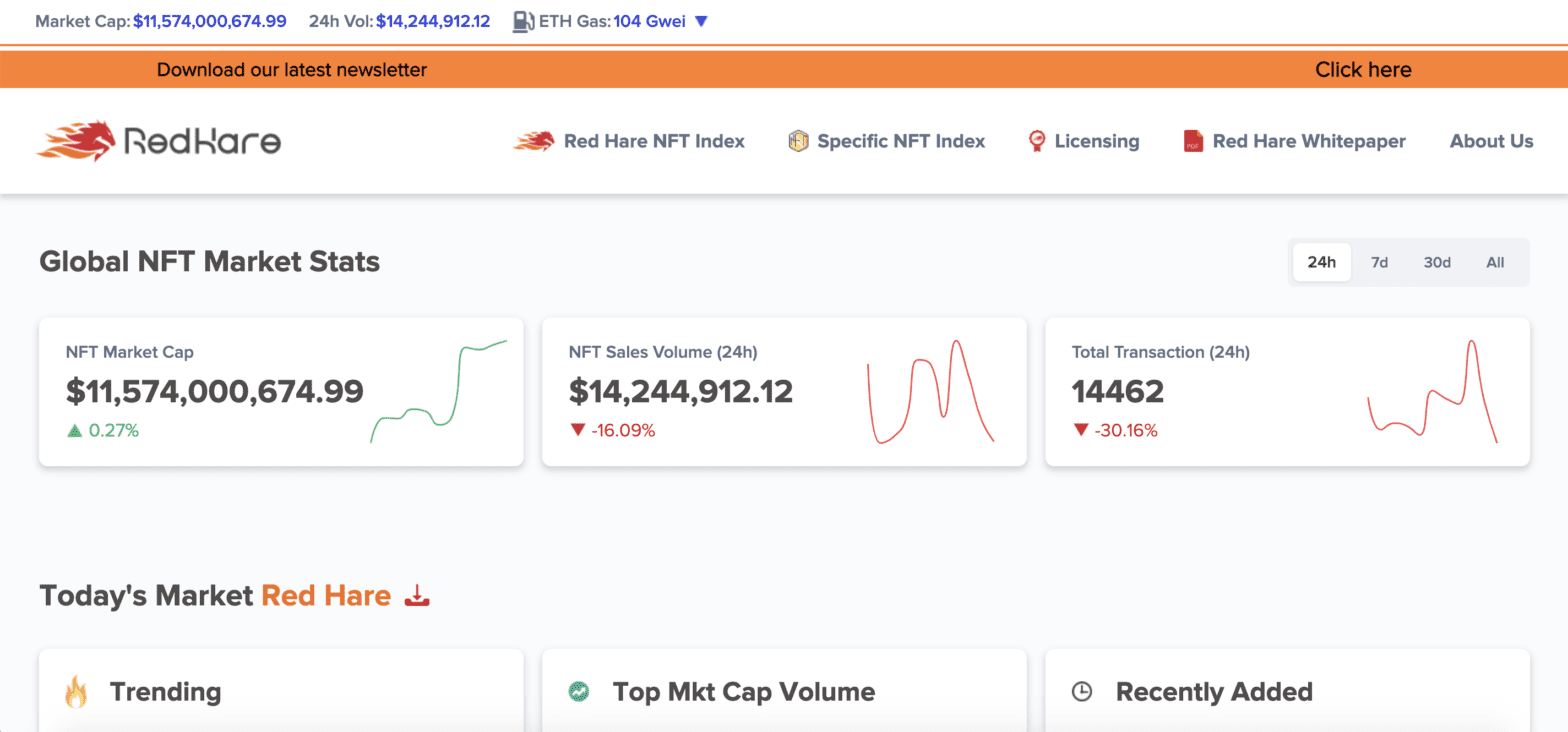The height and width of the screenshot is (732, 1568).
Task: Click the Market Cap value $11,574,000,674.99 in top bar
Action: click(210, 21)
